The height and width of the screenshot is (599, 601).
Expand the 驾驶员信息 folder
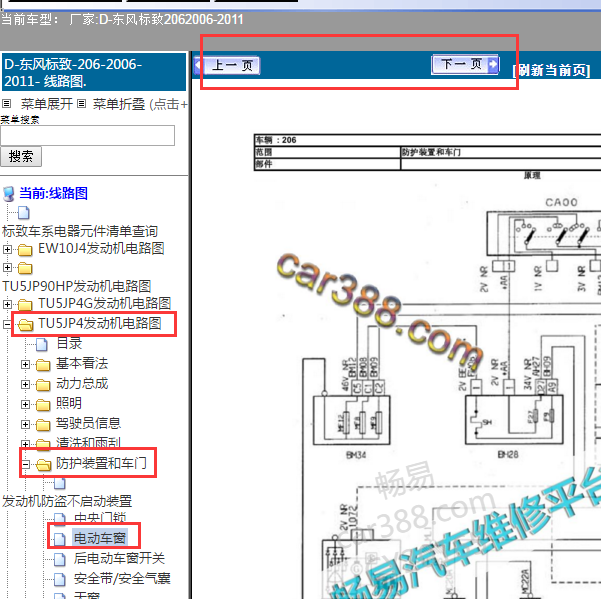point(25,424)
